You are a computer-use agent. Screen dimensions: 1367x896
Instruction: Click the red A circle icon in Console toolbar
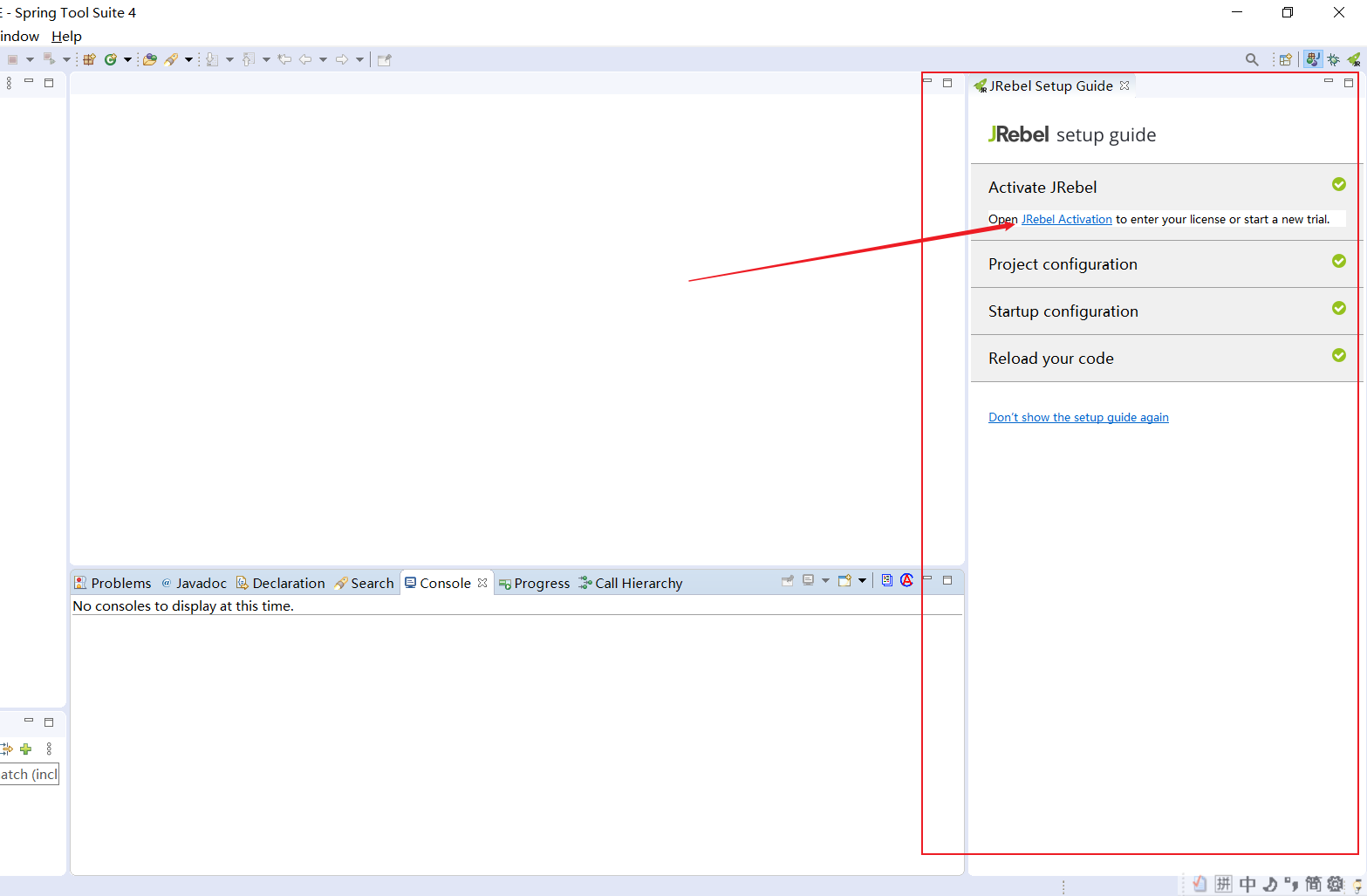[907, 580]
